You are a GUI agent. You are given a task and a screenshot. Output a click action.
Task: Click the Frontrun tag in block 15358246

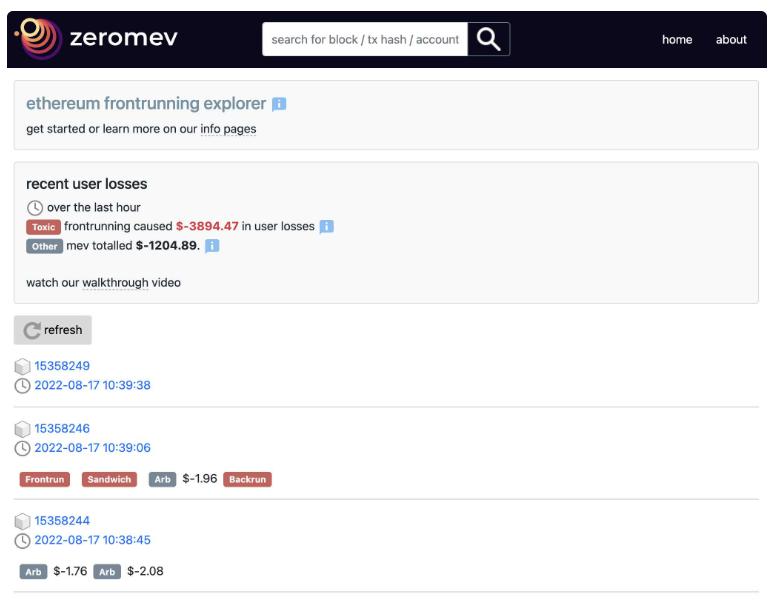click(x=44, y=480)
